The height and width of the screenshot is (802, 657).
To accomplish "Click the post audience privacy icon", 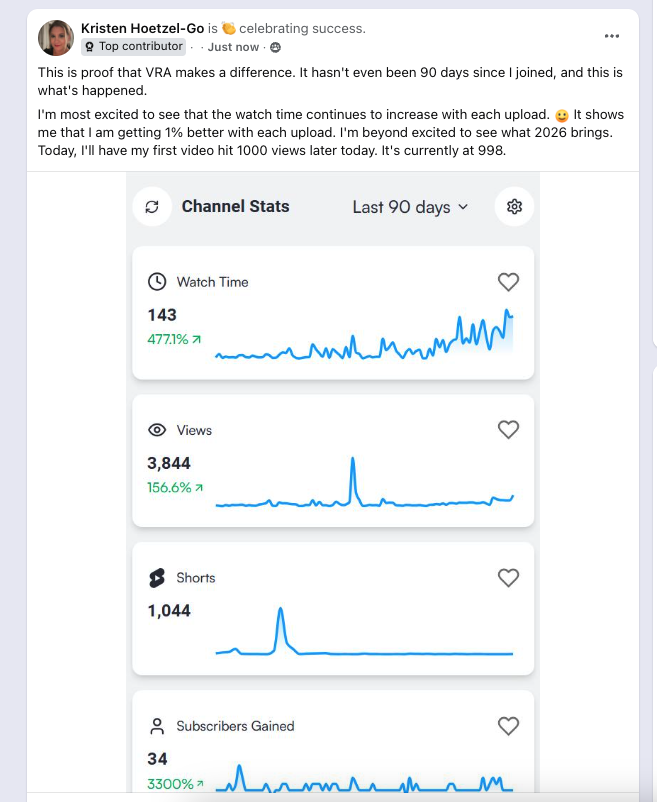I will click(275, 47).
